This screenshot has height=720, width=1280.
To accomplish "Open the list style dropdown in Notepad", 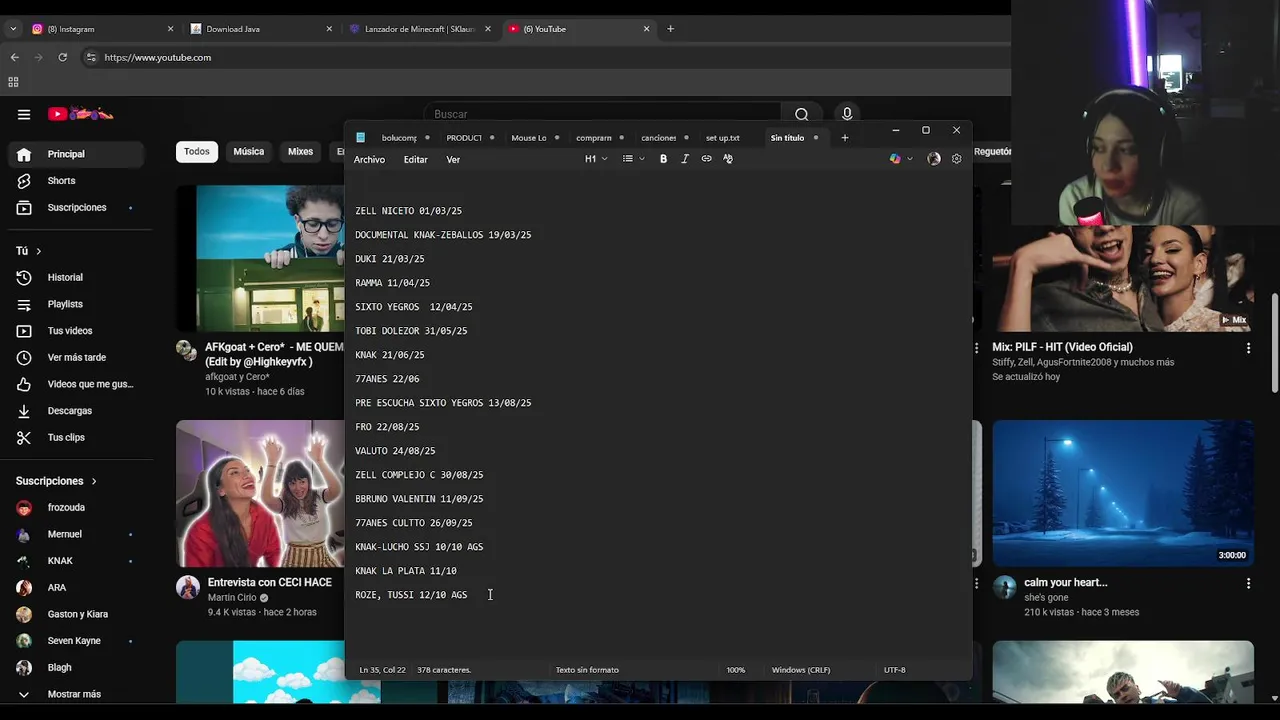I will point(633,159).
